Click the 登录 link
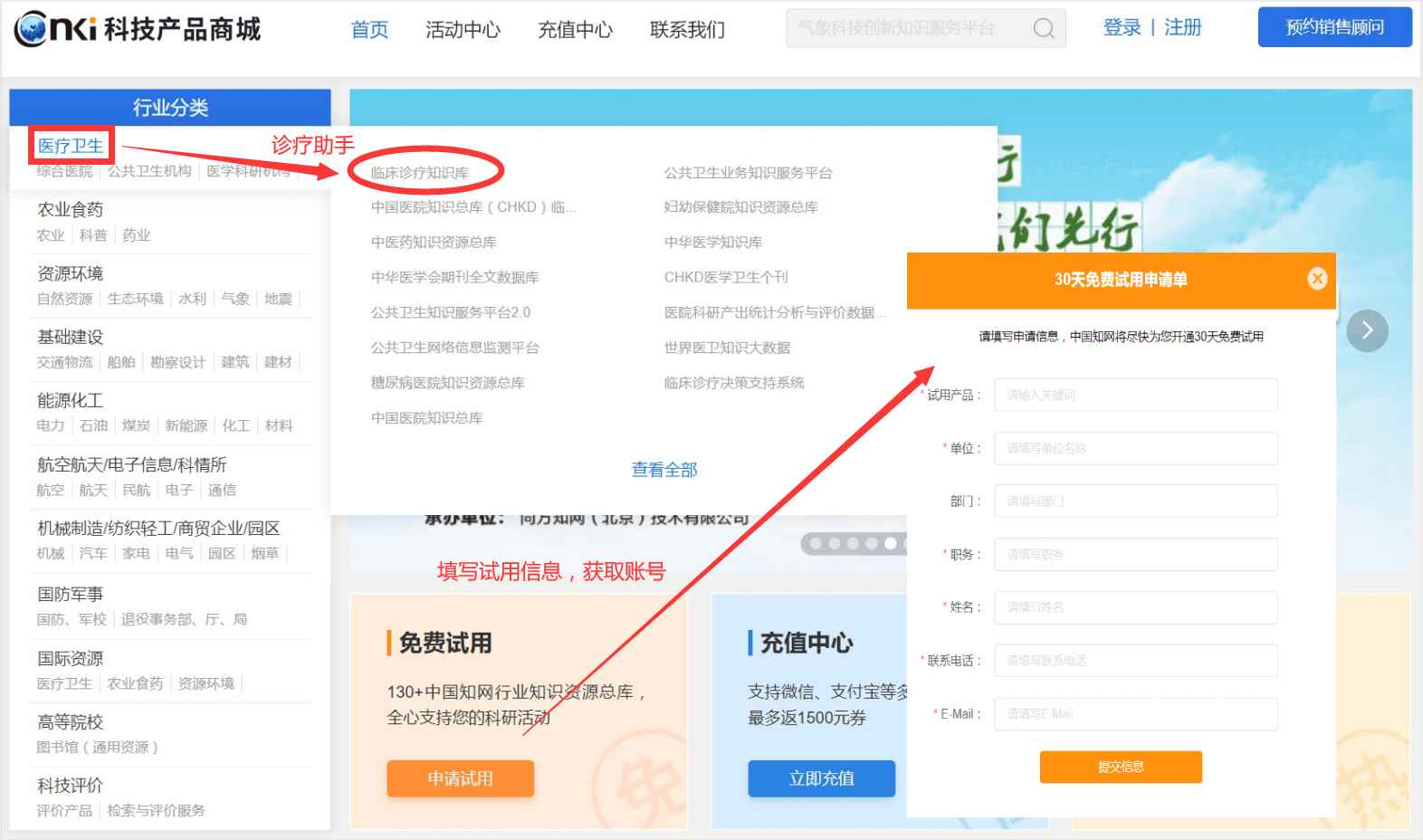The width and height of the screenshot is (1423, 840). click(x=1122, y=28)
